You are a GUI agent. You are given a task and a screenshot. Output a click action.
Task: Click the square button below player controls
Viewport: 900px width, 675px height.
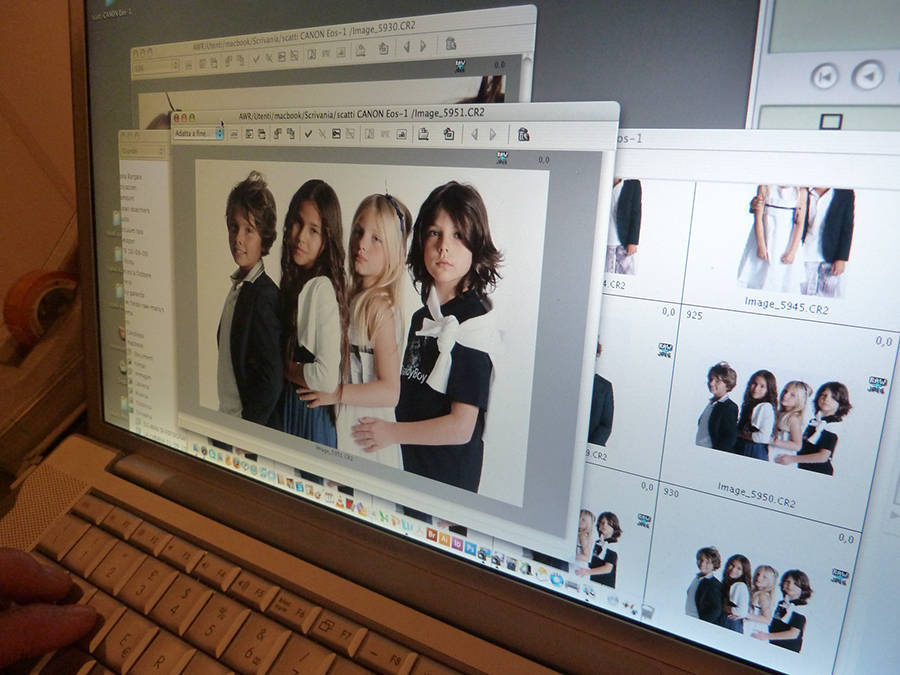point(830,121)
